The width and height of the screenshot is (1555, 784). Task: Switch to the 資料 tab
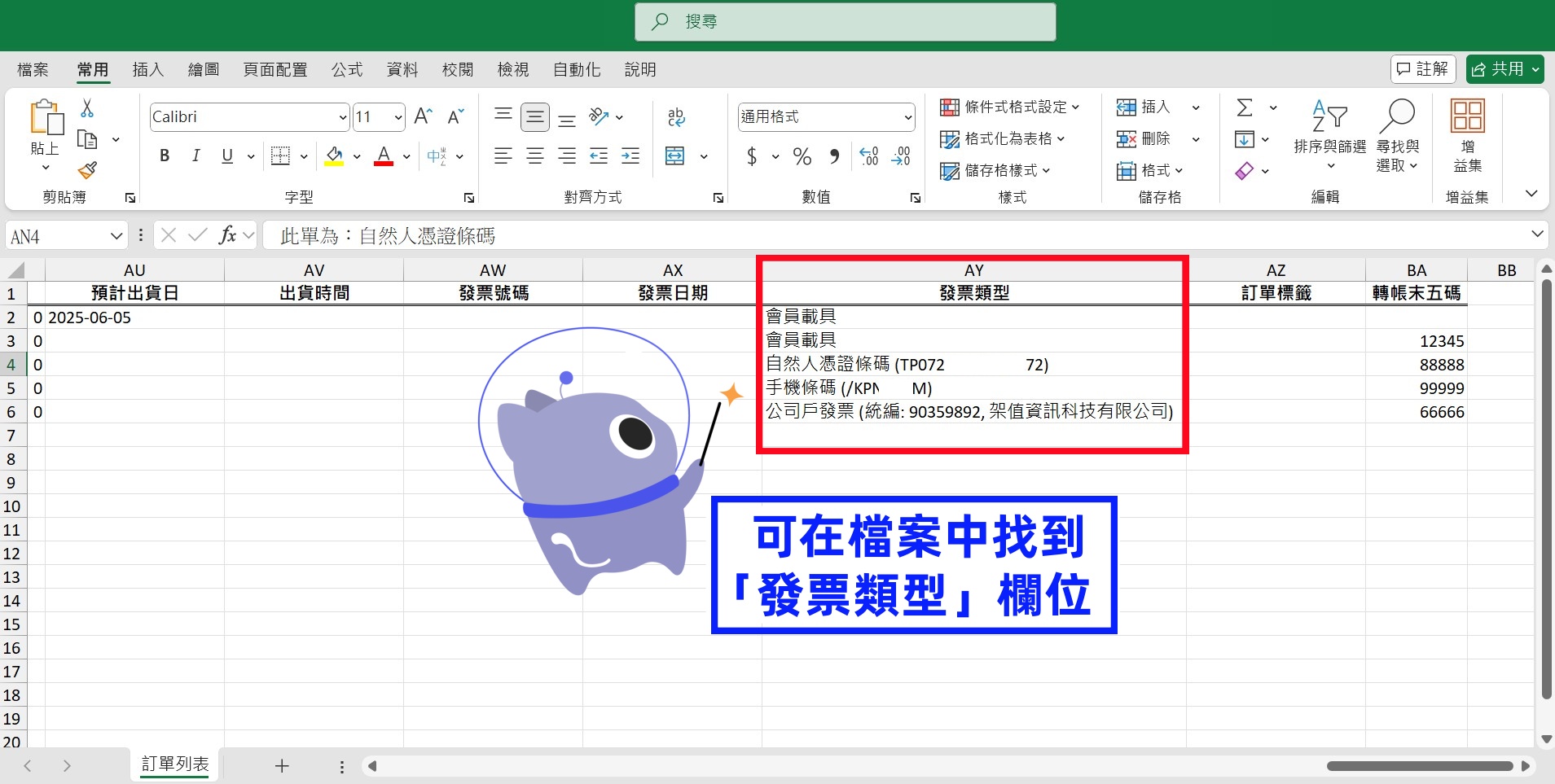402,70
